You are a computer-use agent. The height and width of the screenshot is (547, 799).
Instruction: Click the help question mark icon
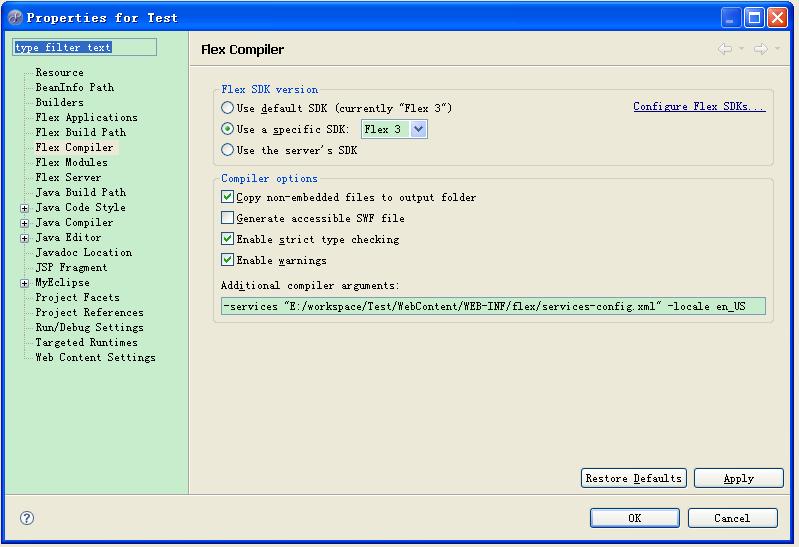coord(27,518)
